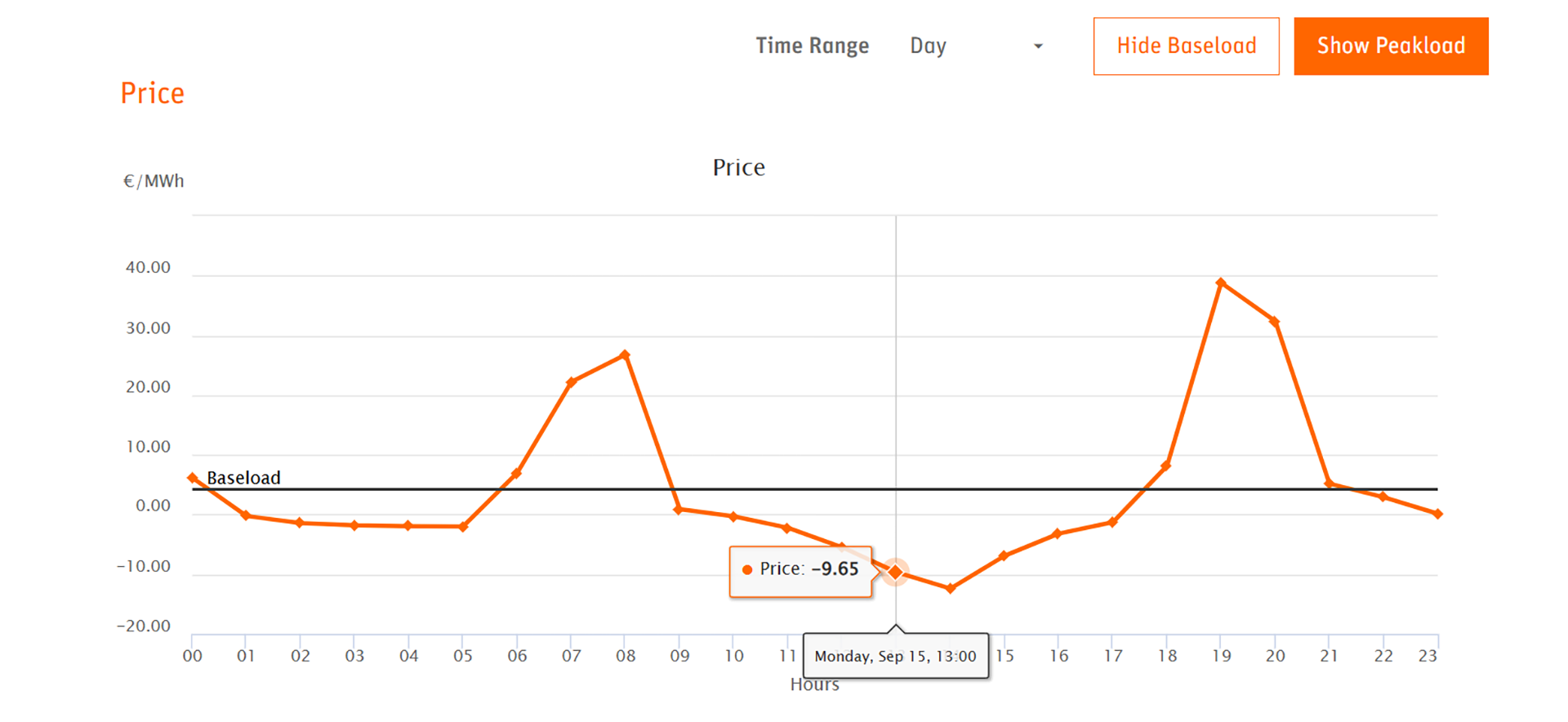Image resolution: width=1568 pixels, height=722 pixels.
Task: Click the lowest data point at hour 14
Action: (950, 588)
